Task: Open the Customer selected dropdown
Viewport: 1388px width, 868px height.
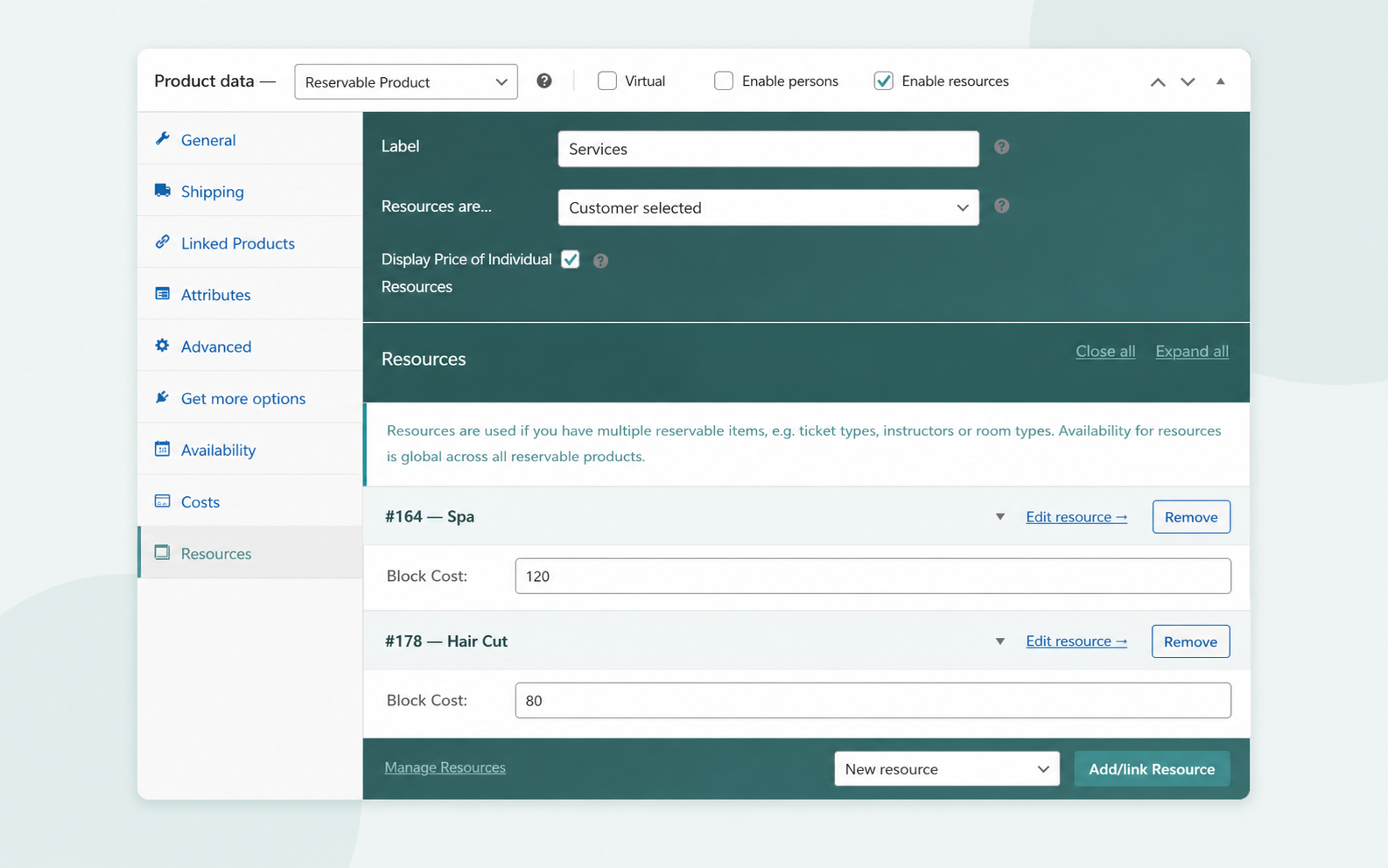Action: click(768, 207)
